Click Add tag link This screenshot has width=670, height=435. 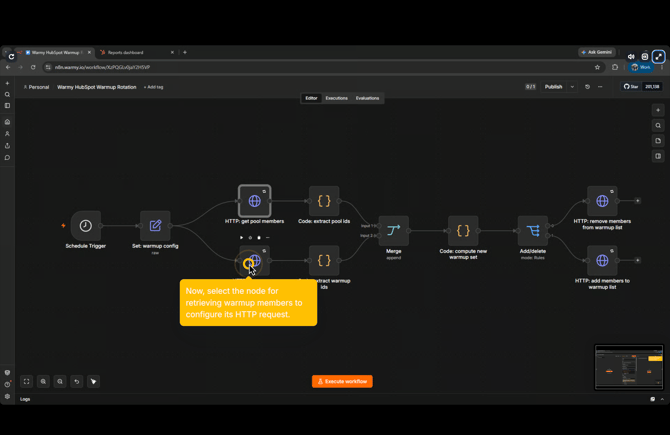click(153, 87)
